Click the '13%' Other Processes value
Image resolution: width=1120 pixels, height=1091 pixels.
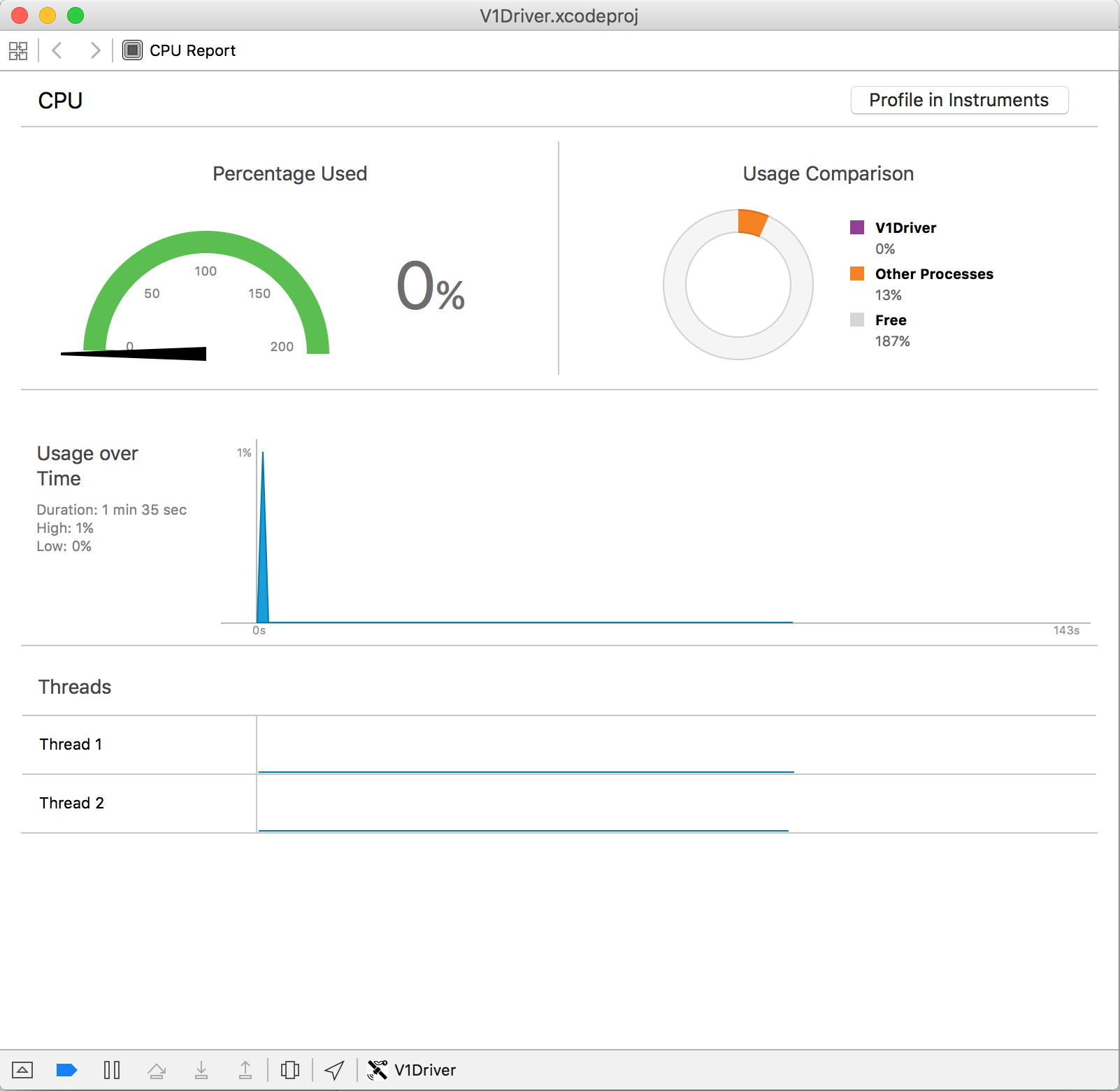[889, 295]
